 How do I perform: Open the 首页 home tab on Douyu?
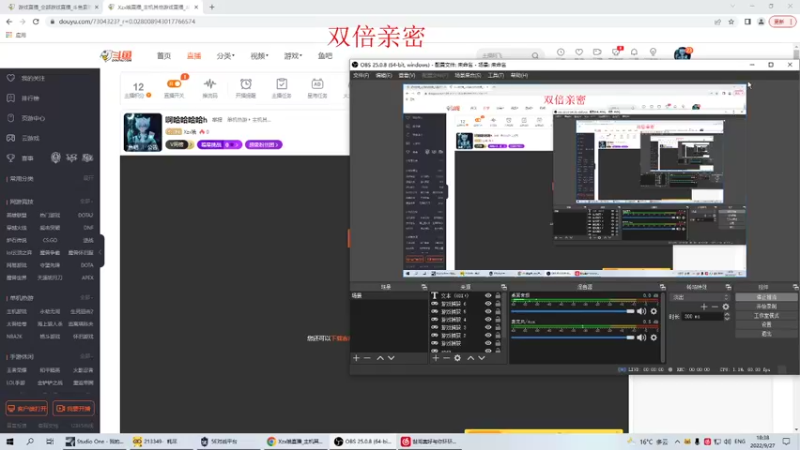164,56
